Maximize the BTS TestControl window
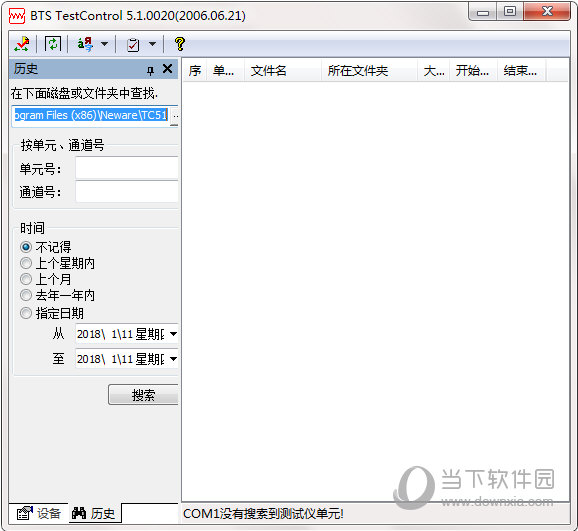Viewport: 578px width, 531px height. [509, 12]
